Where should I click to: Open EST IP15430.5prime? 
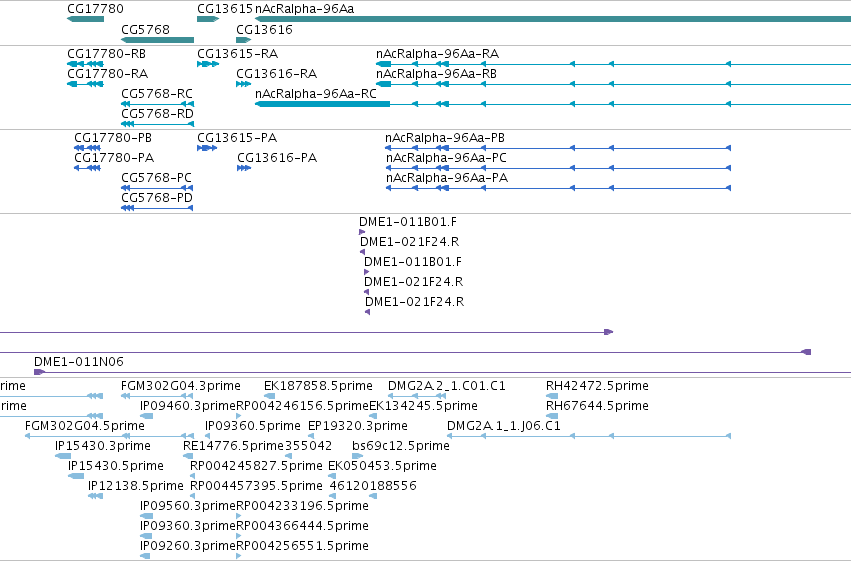point(116,466)
